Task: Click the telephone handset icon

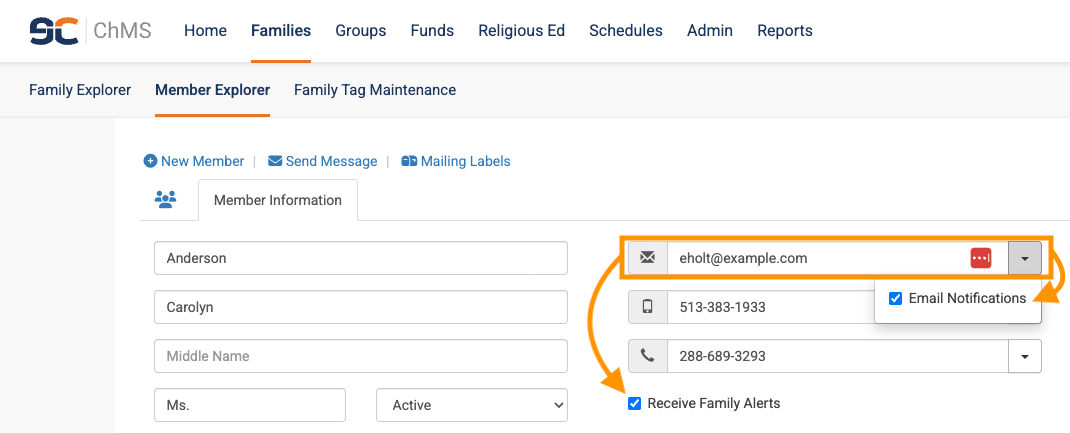Action: click(648, 356)
